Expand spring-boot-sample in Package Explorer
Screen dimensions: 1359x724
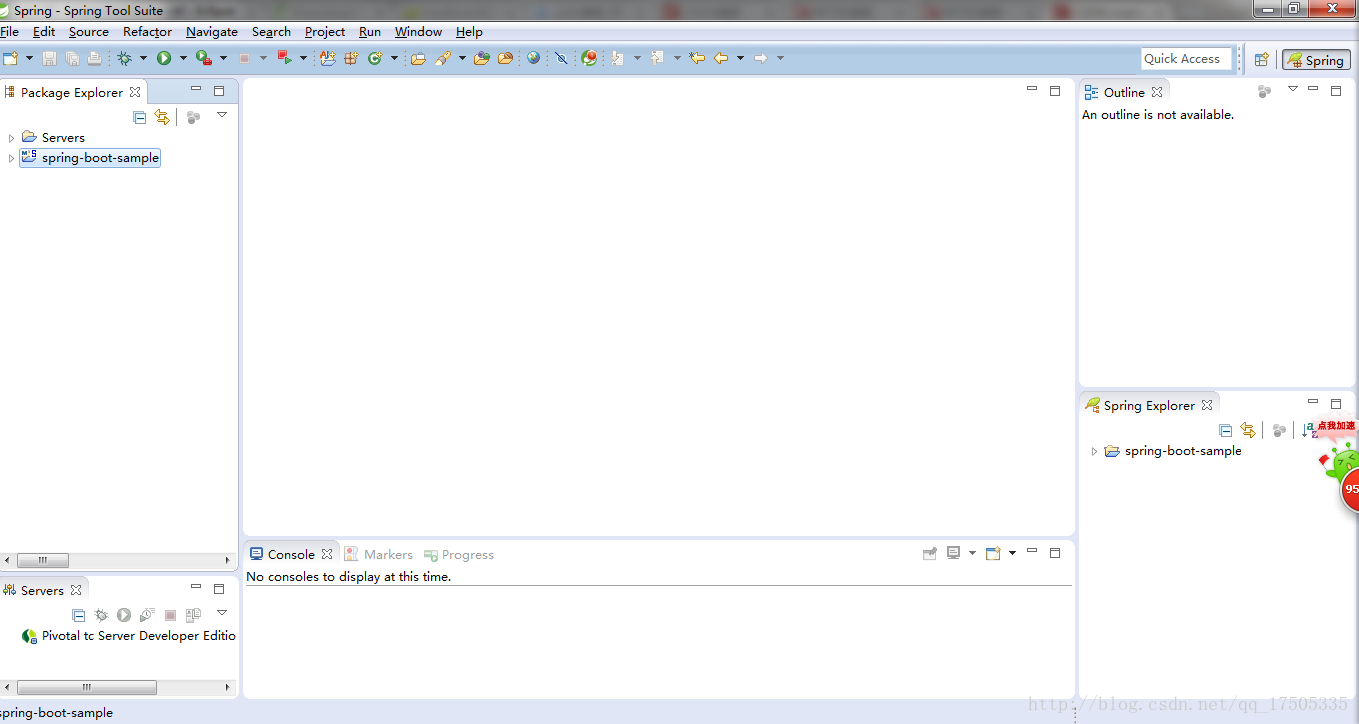coord(11,158)
